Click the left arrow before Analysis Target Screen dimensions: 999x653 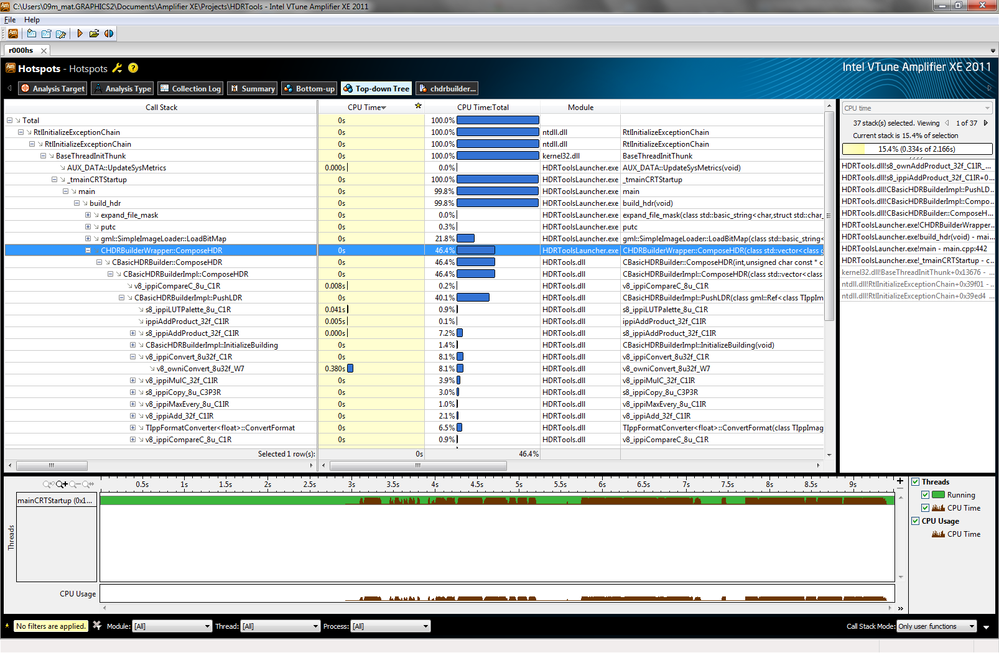tap(10, 89)
